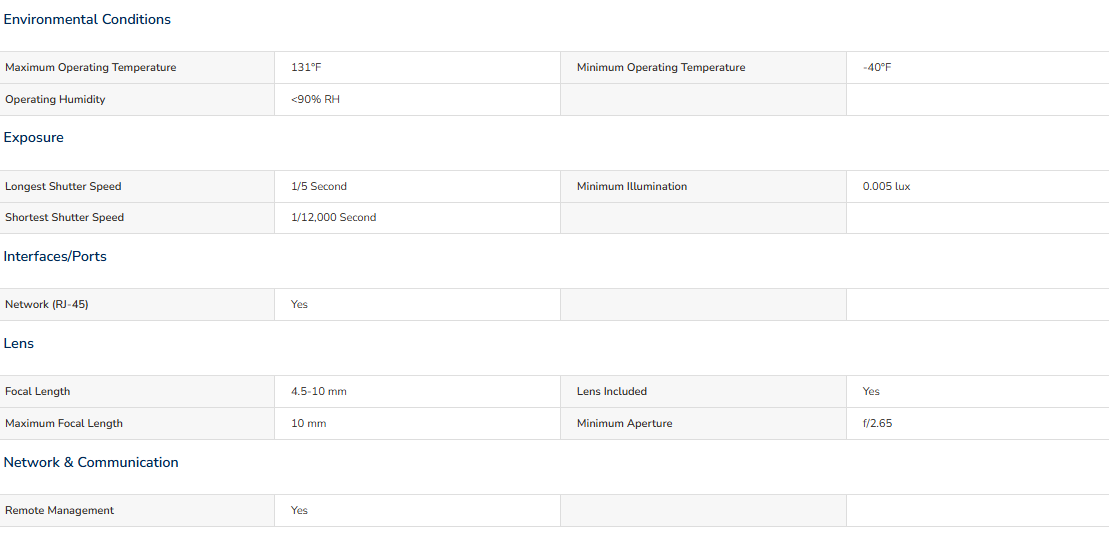Click the 1/12,000 Second shutter value

333,217
